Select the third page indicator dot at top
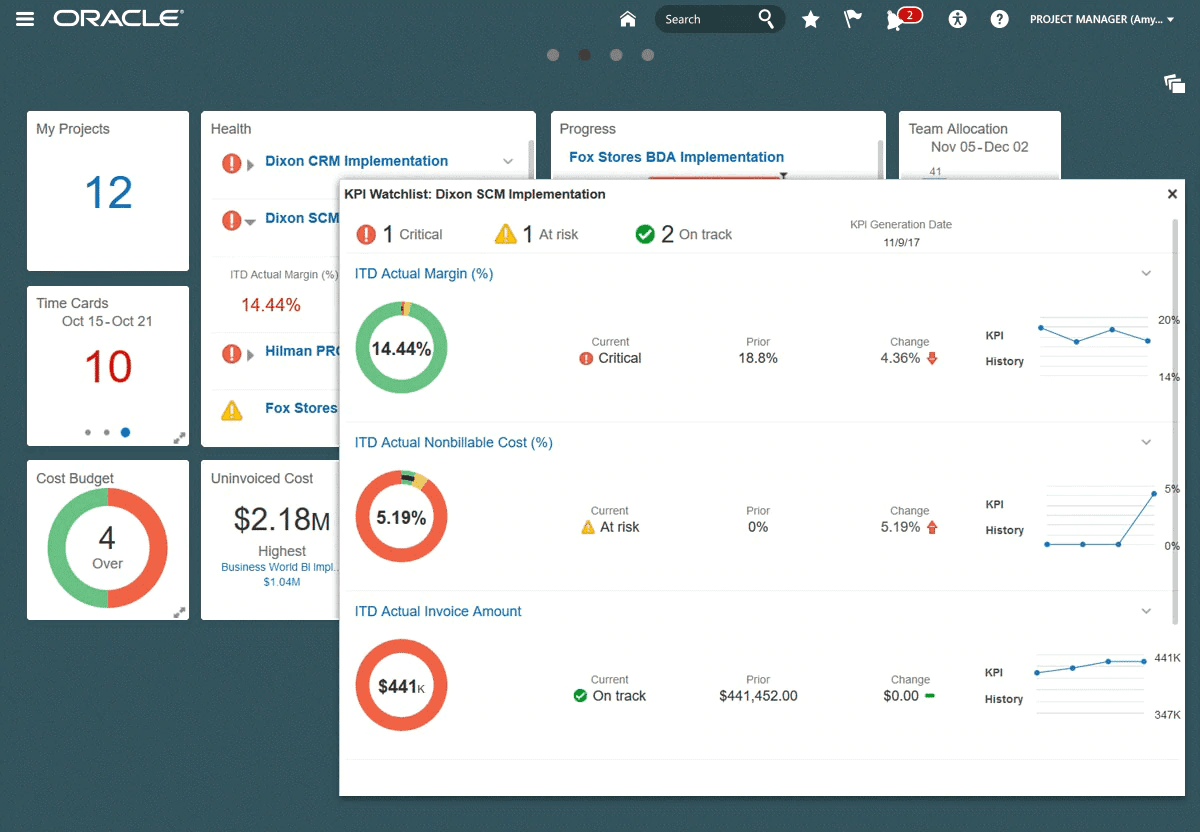 pyautogui.click(x=616, y=55)
